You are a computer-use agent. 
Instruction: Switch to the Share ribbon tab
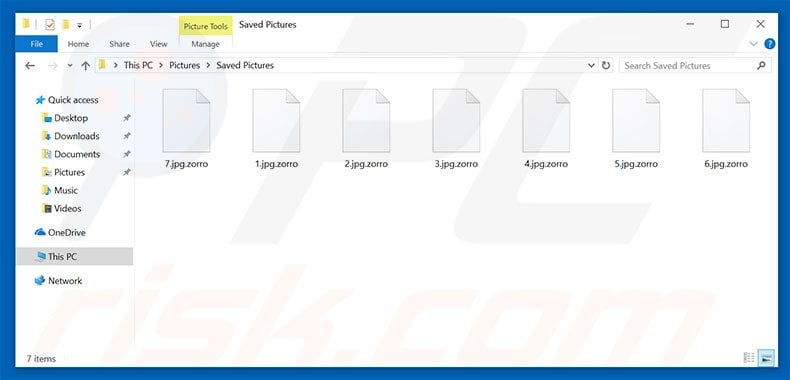point(119,44)
